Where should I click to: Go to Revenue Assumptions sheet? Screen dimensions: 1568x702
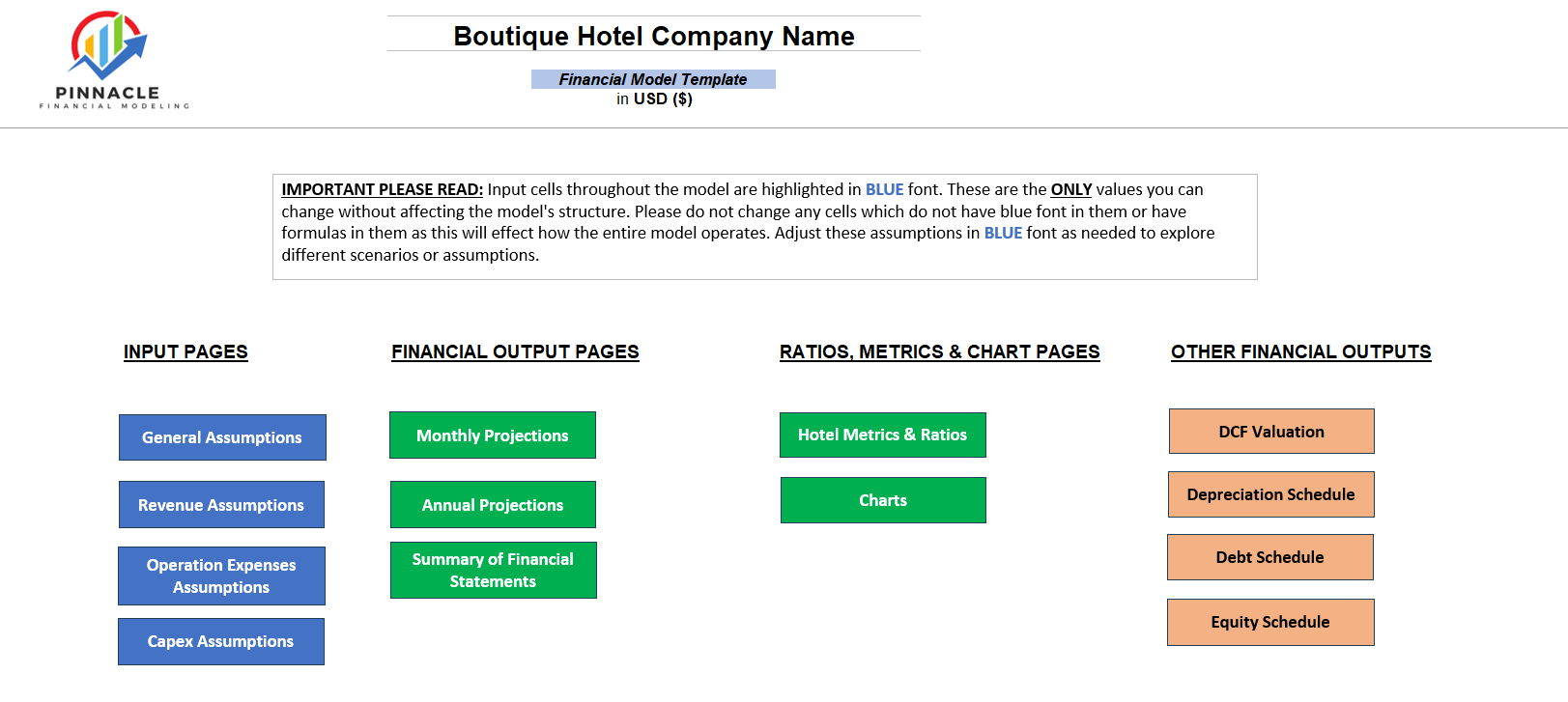[x=221, y=505]
